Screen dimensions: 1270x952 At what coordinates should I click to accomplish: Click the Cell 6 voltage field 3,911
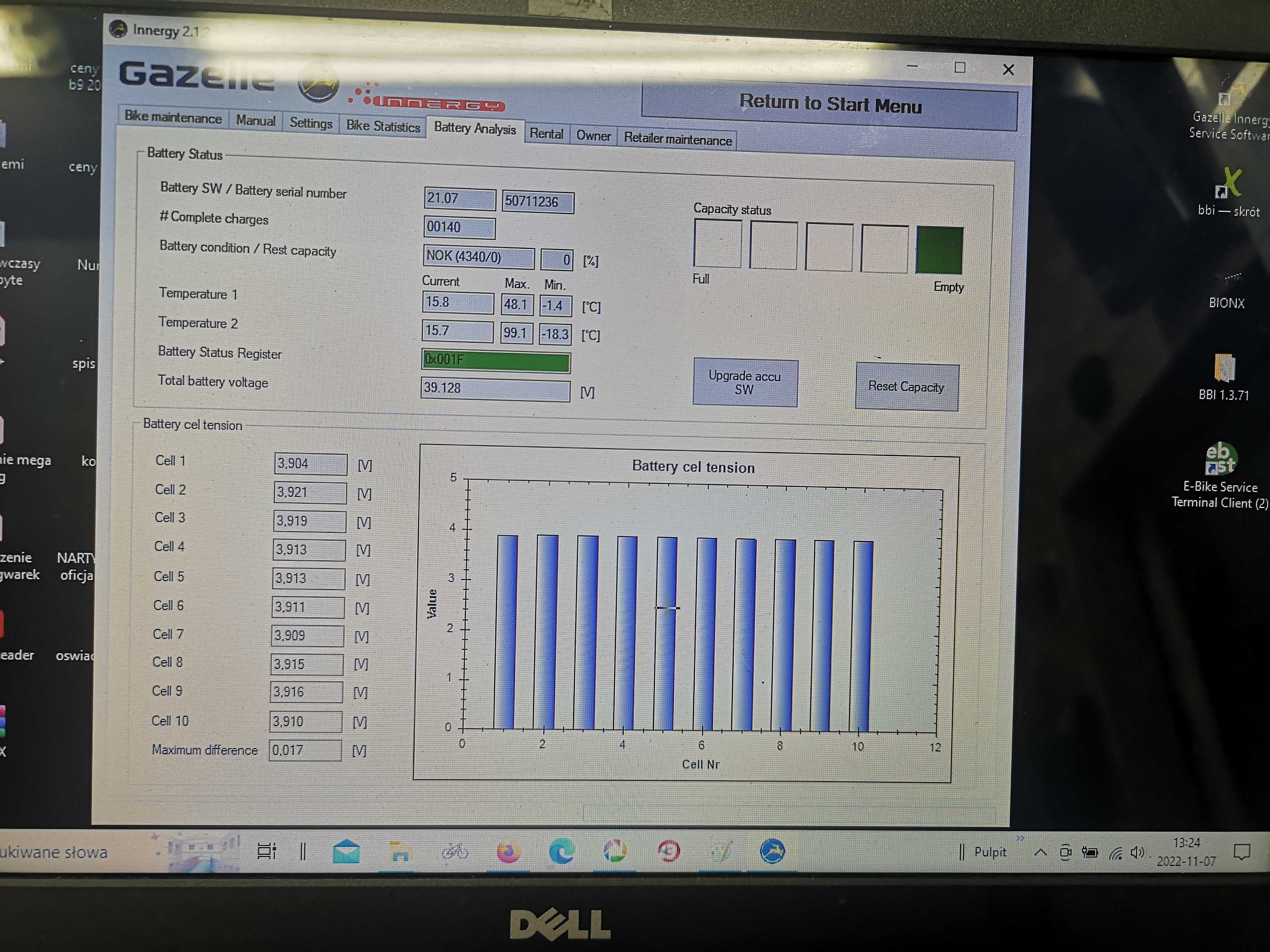click(308, 607)
